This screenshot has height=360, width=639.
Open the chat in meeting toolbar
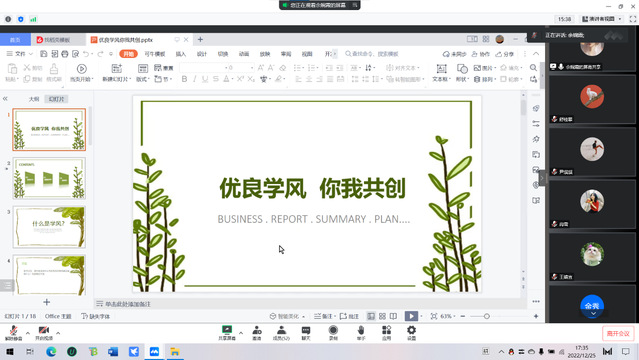(x=306, y=333)
